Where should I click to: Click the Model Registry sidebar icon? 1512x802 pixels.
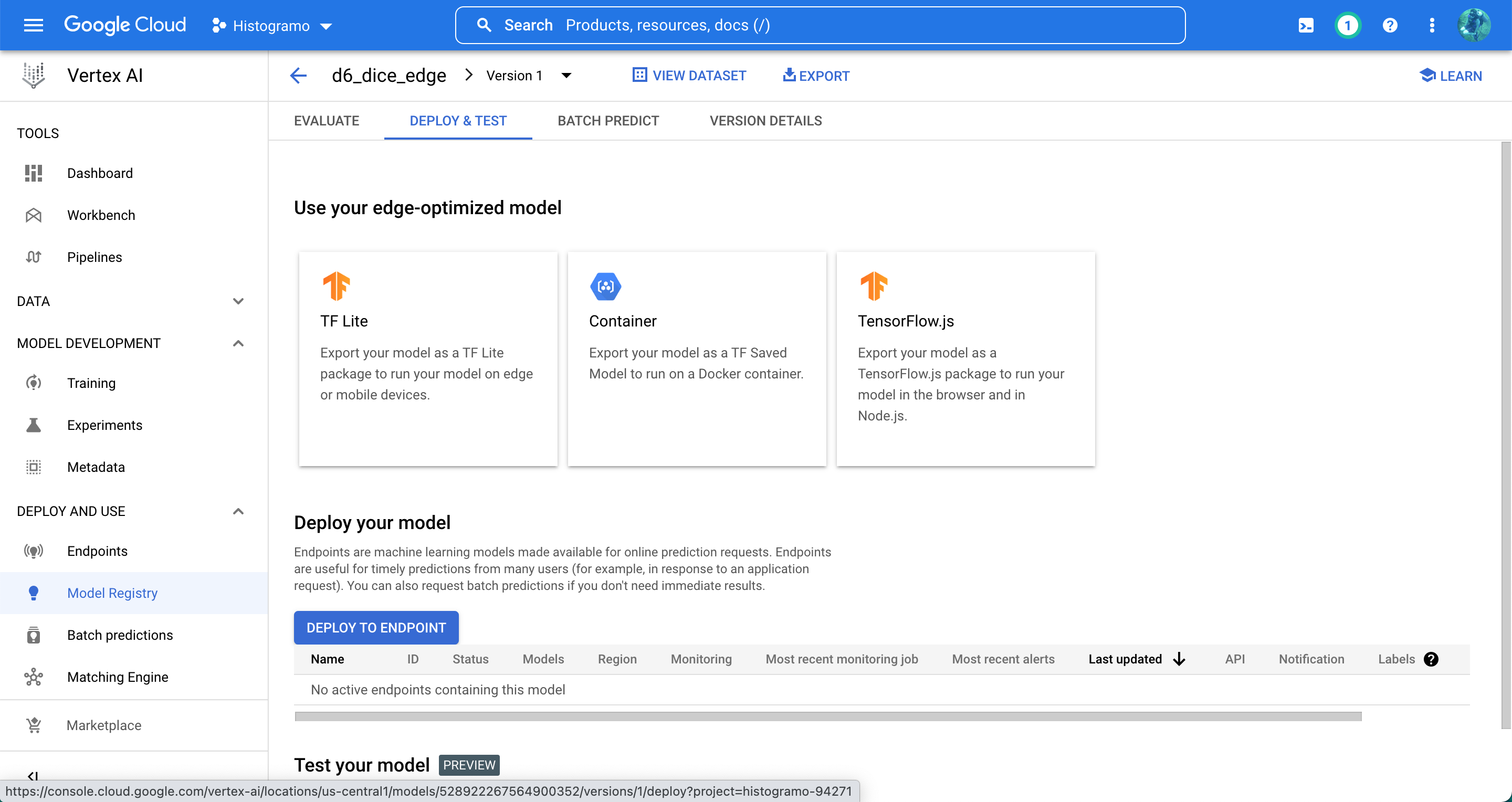34,593
